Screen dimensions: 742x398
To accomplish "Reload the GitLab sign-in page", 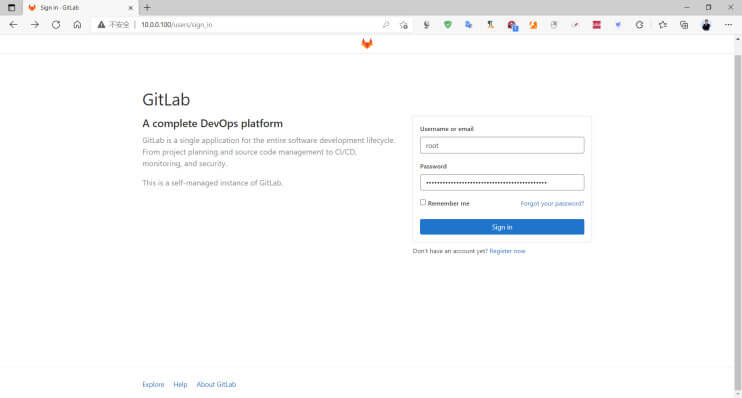I will 56,25.
